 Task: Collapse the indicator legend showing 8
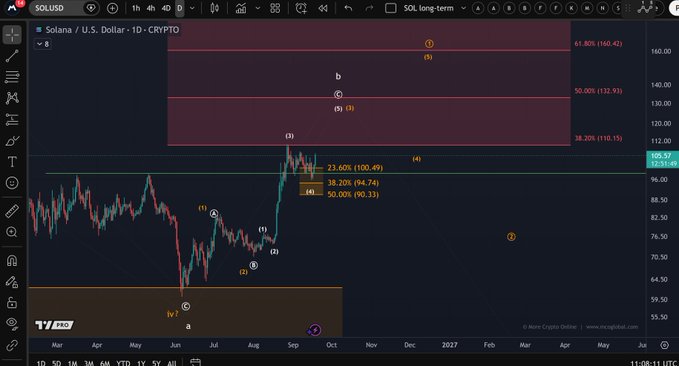click(x=43, y=44)
